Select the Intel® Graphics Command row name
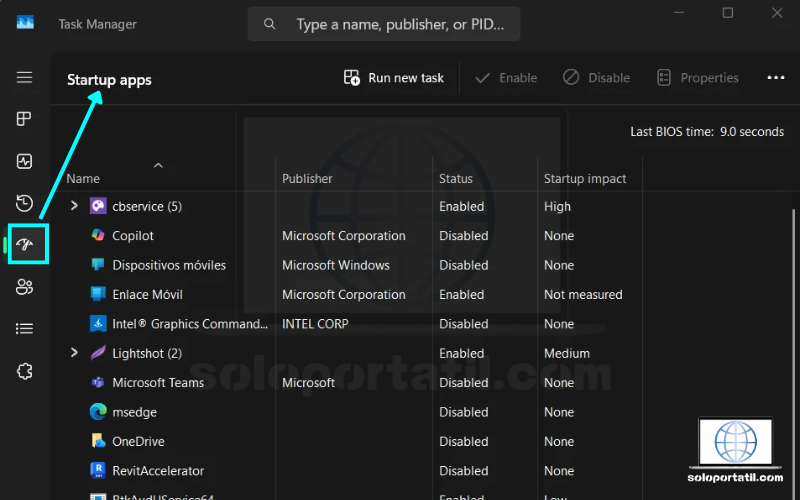This screenshot has height=500, width=800. tap(190, 324)
